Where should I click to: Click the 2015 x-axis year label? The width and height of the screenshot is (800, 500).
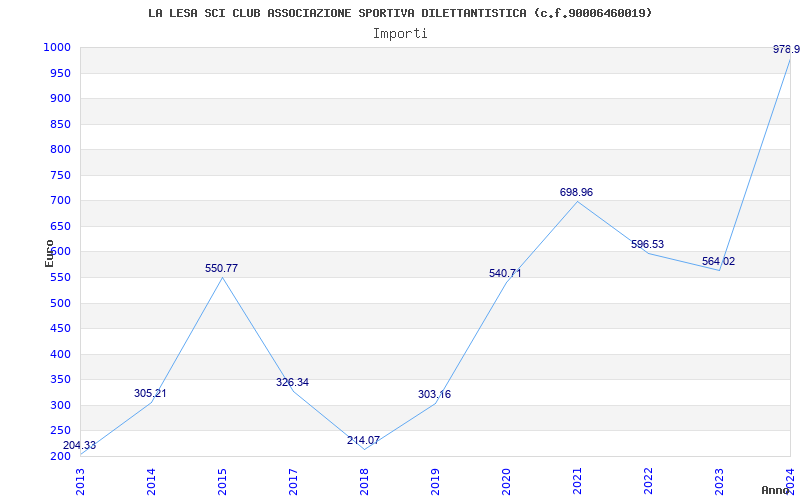[x=222, y=482]
